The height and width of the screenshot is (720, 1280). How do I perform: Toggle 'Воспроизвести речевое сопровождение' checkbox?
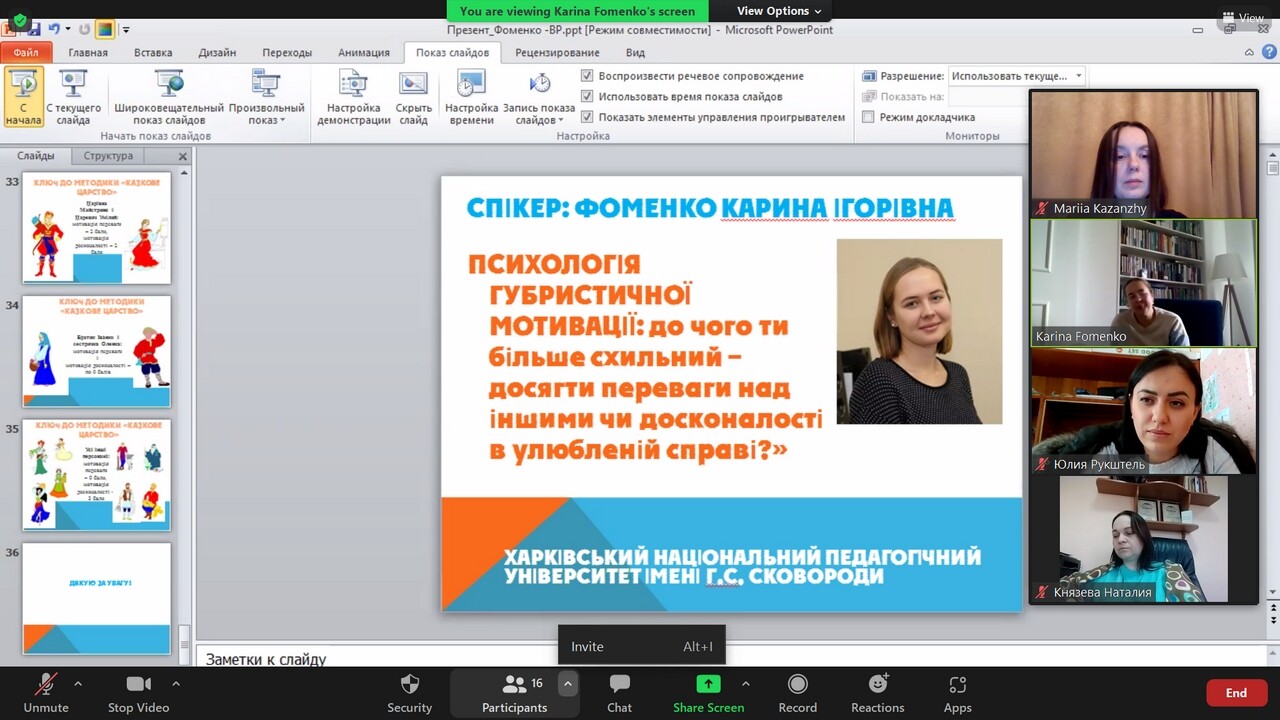tap(587, 76)
